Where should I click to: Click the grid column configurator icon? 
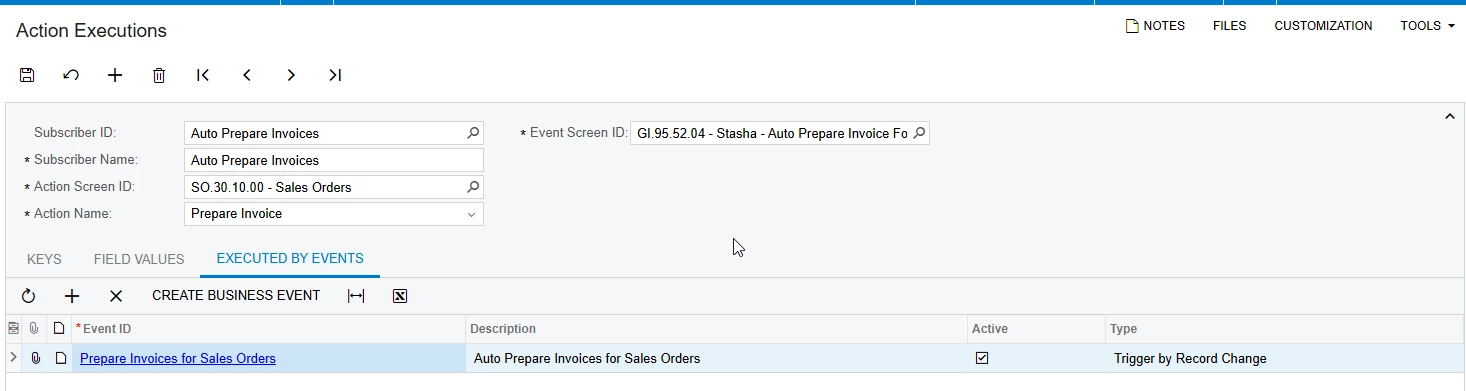point(13,329)
